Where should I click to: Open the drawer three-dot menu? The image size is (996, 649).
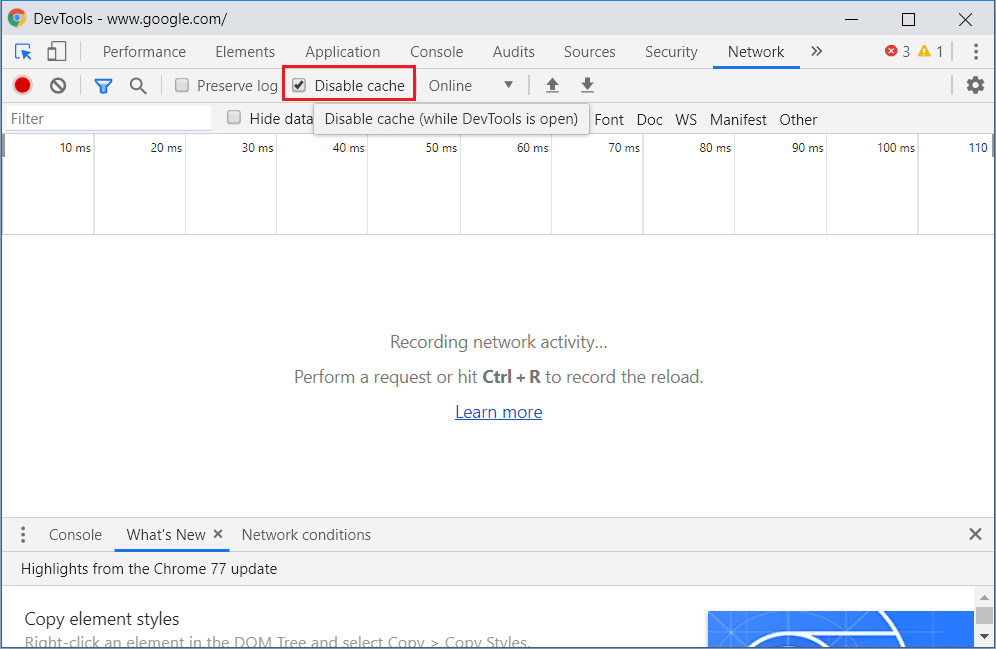click(x=23, y=535)
